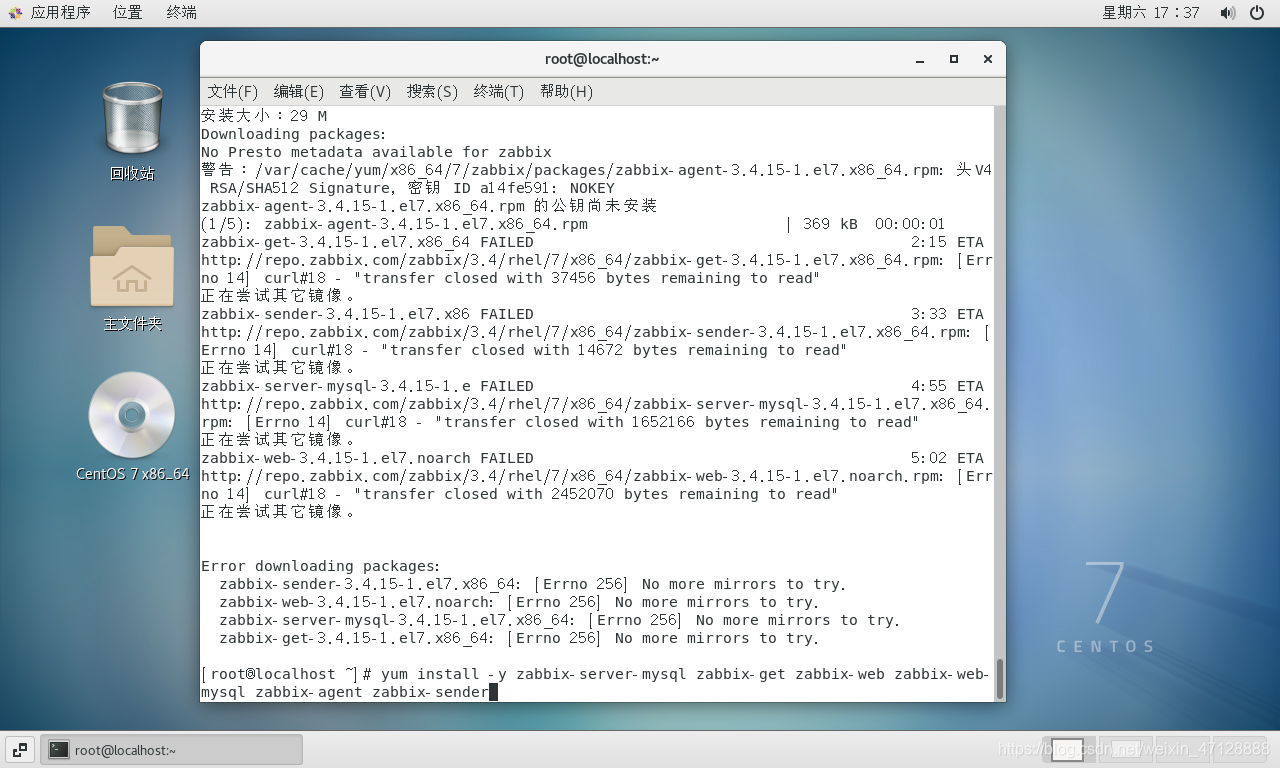Image resolution: width=1280 pixels, height=768 pixels.
Task: Open the Trash (回收站) desktop icon
Action: point(132,120)
